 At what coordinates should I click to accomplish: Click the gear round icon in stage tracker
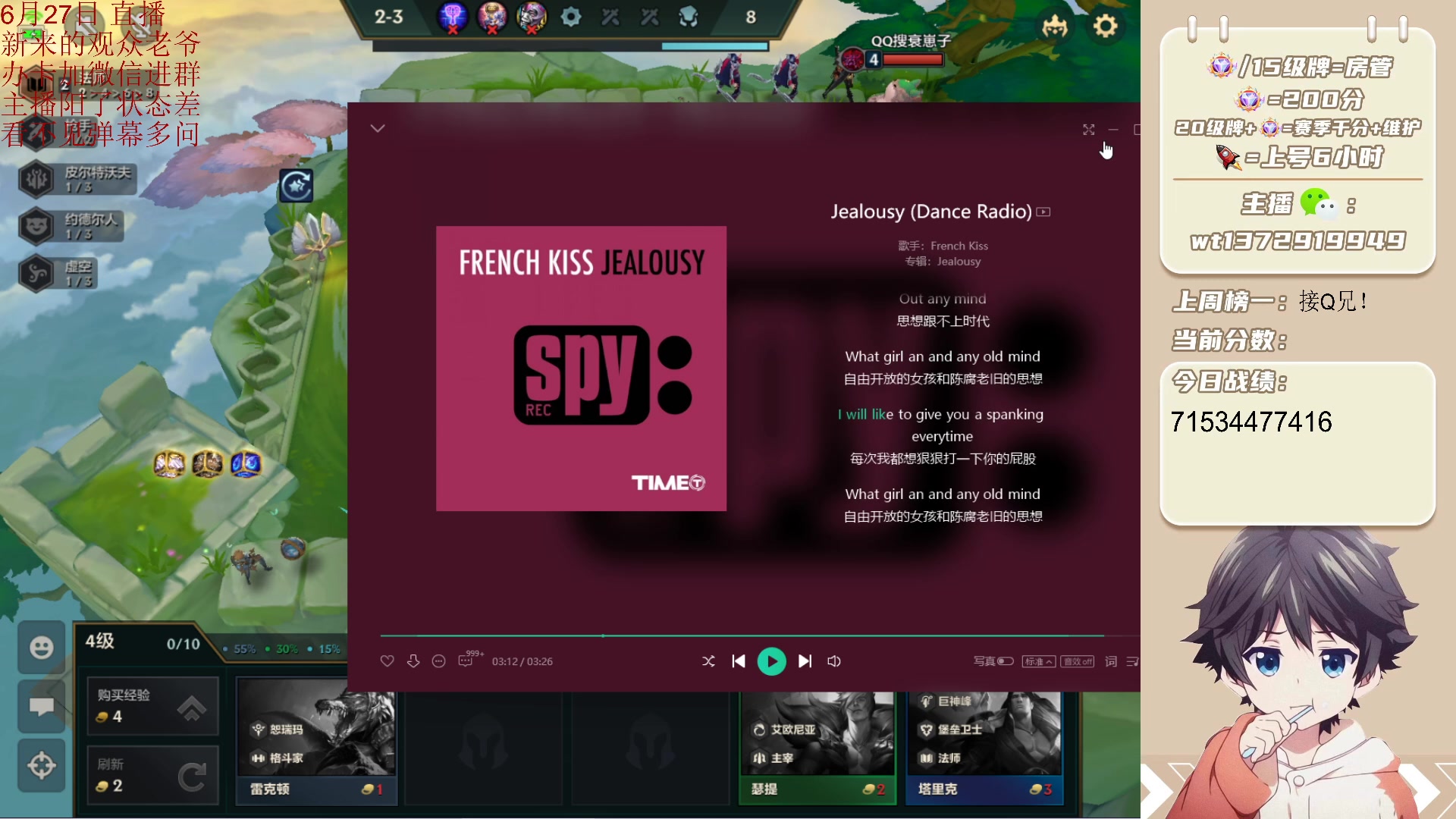[571, 17]
